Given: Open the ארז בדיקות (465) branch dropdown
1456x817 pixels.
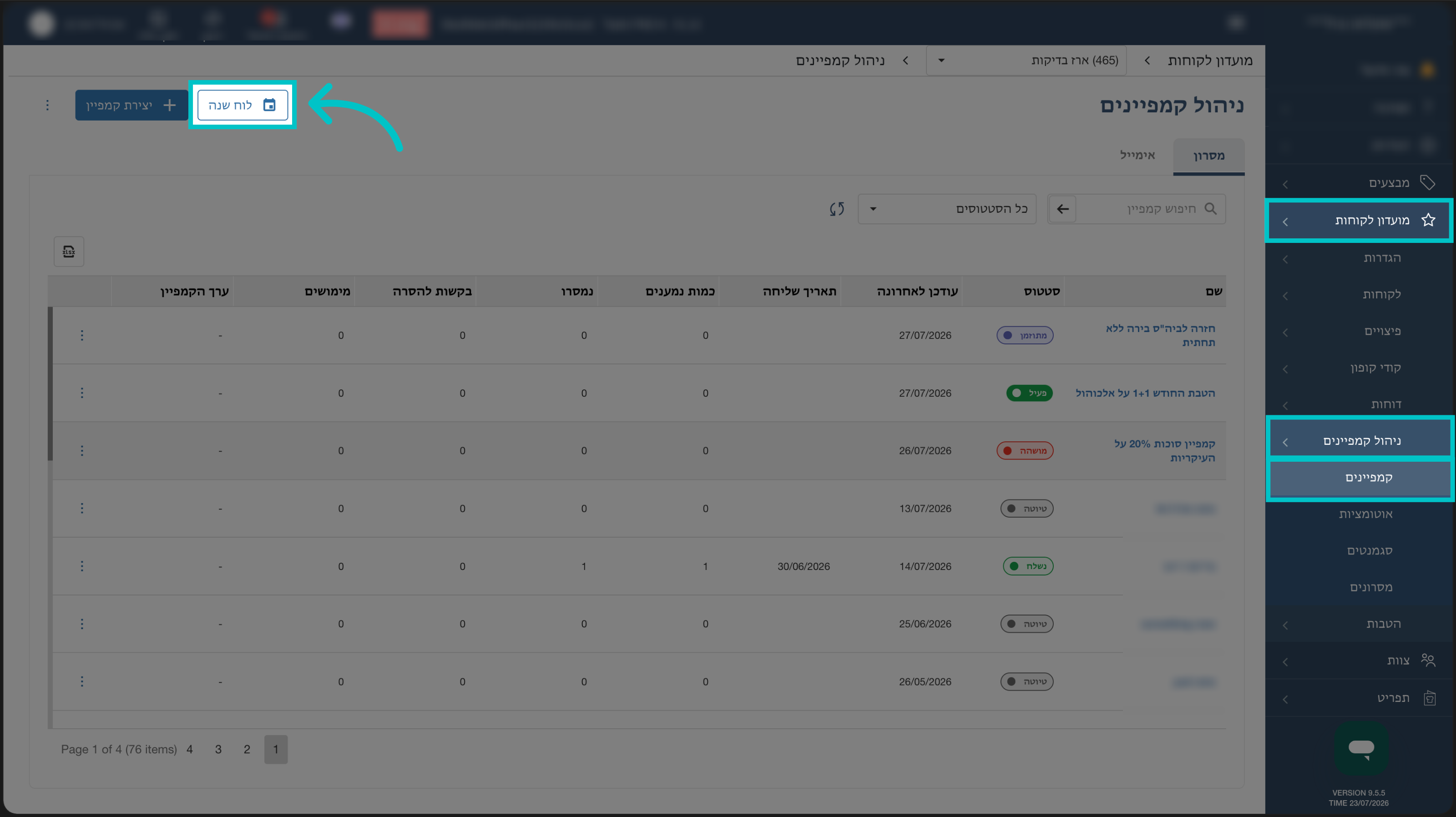Looking at the screenshot, I should (1026, 61).
